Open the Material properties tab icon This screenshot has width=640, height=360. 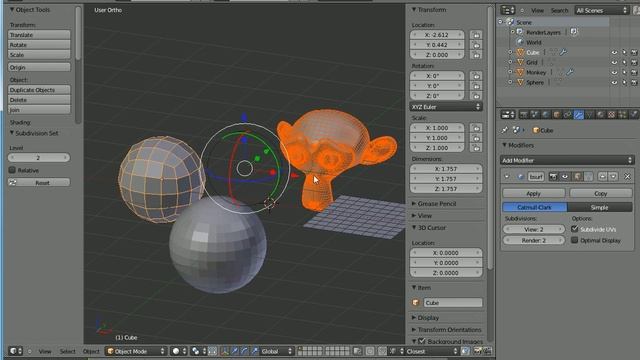tap(600, 115)
